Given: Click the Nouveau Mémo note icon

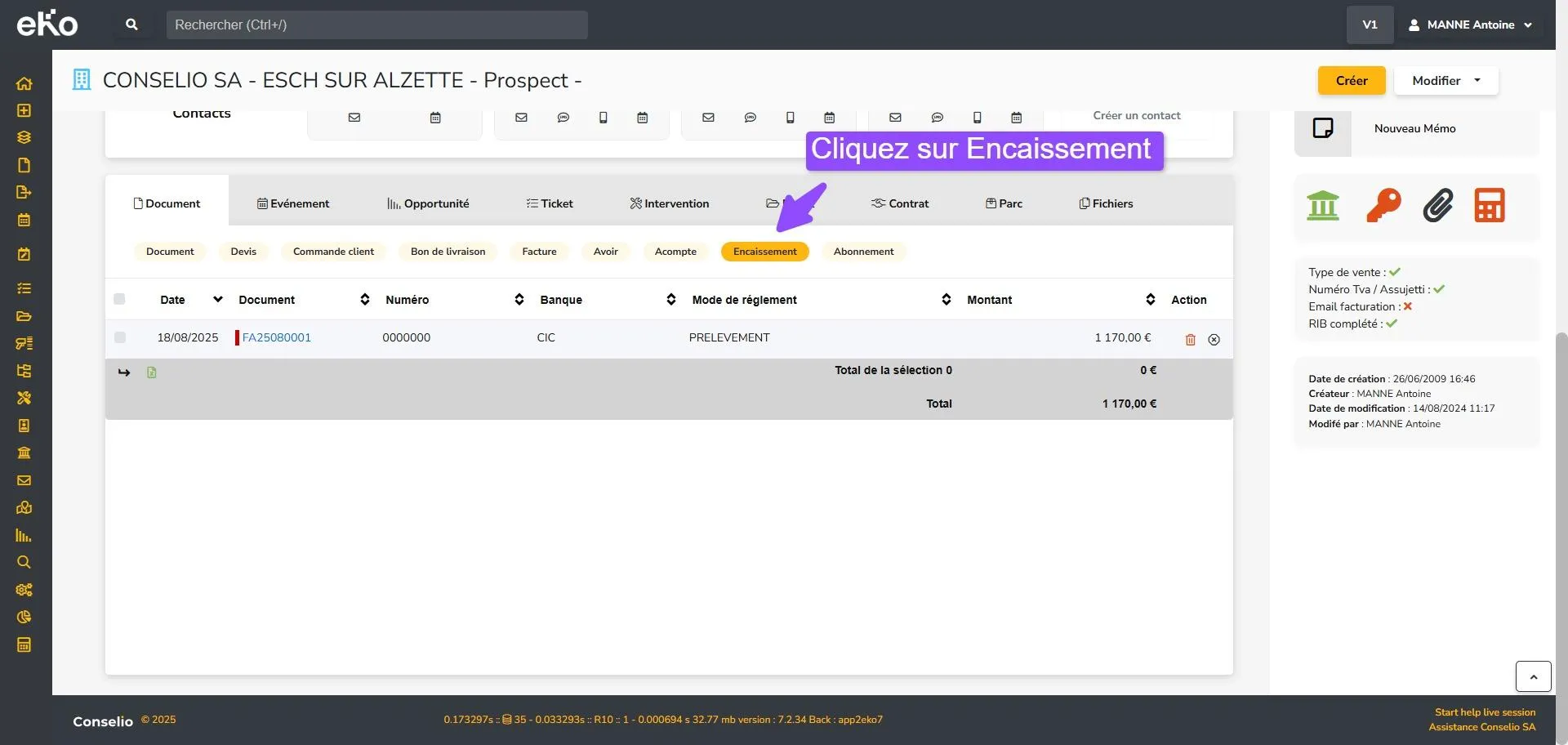Looking at the screenshot, I should pos(1323,128).
